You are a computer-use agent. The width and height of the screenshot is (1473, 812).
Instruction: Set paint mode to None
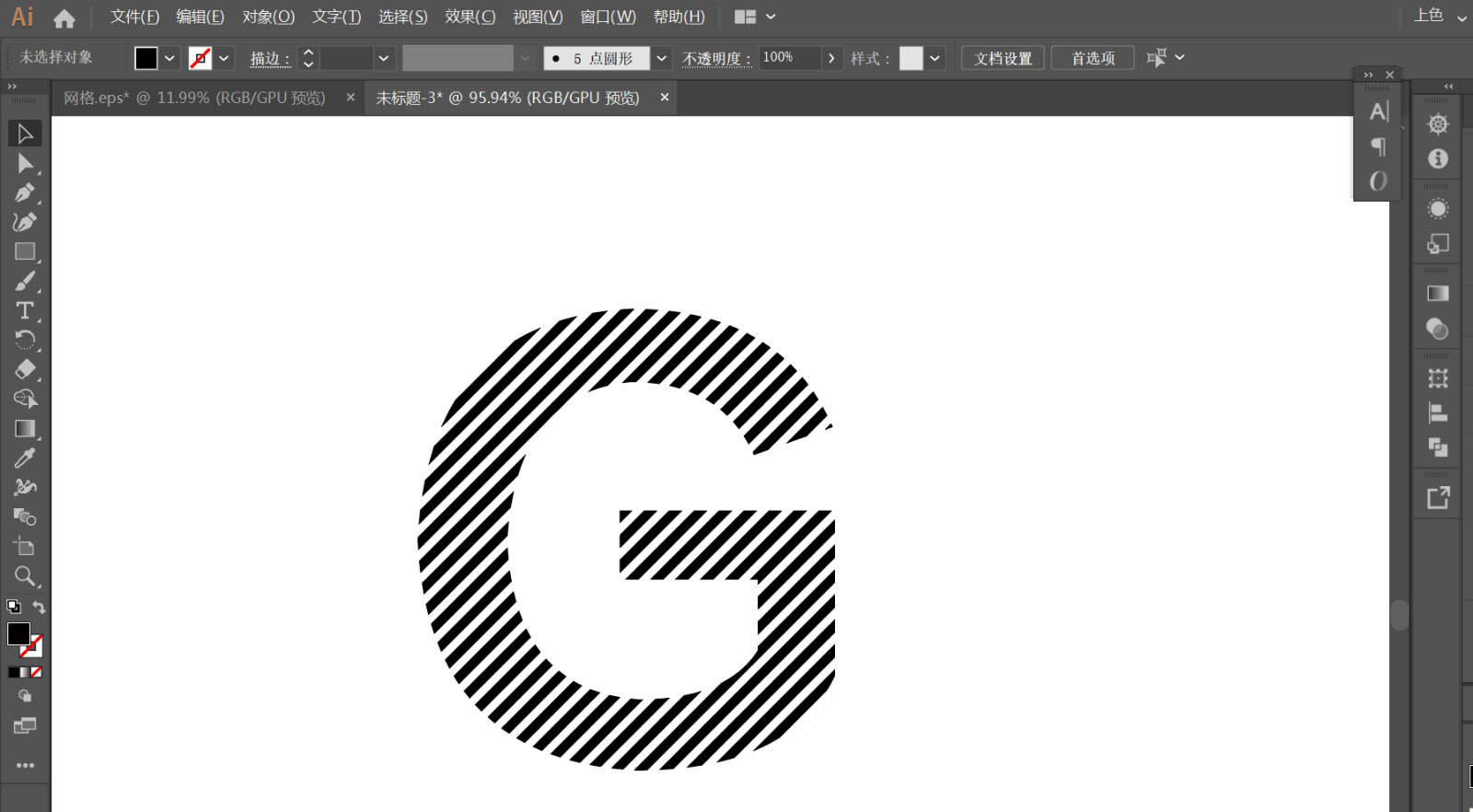pyautogui.click(x=37, y=672)
